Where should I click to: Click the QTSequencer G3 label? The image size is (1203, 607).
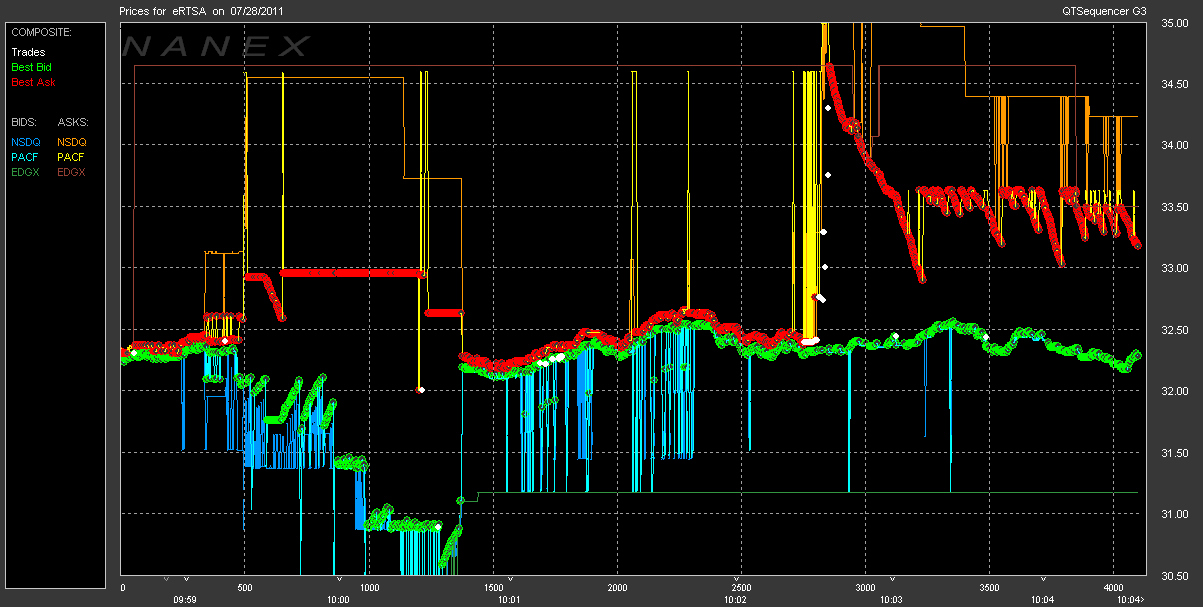tap(1105, 9)
